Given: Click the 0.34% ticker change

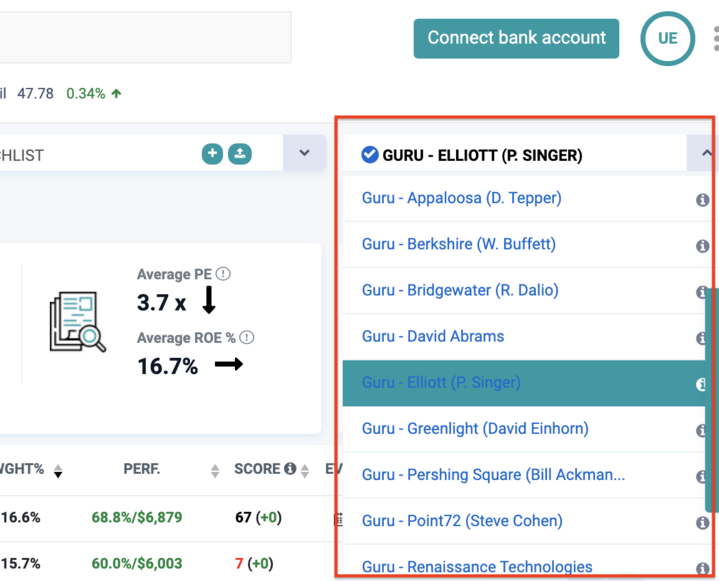Looking at the screenshot, I should click(x=86, y=94).
